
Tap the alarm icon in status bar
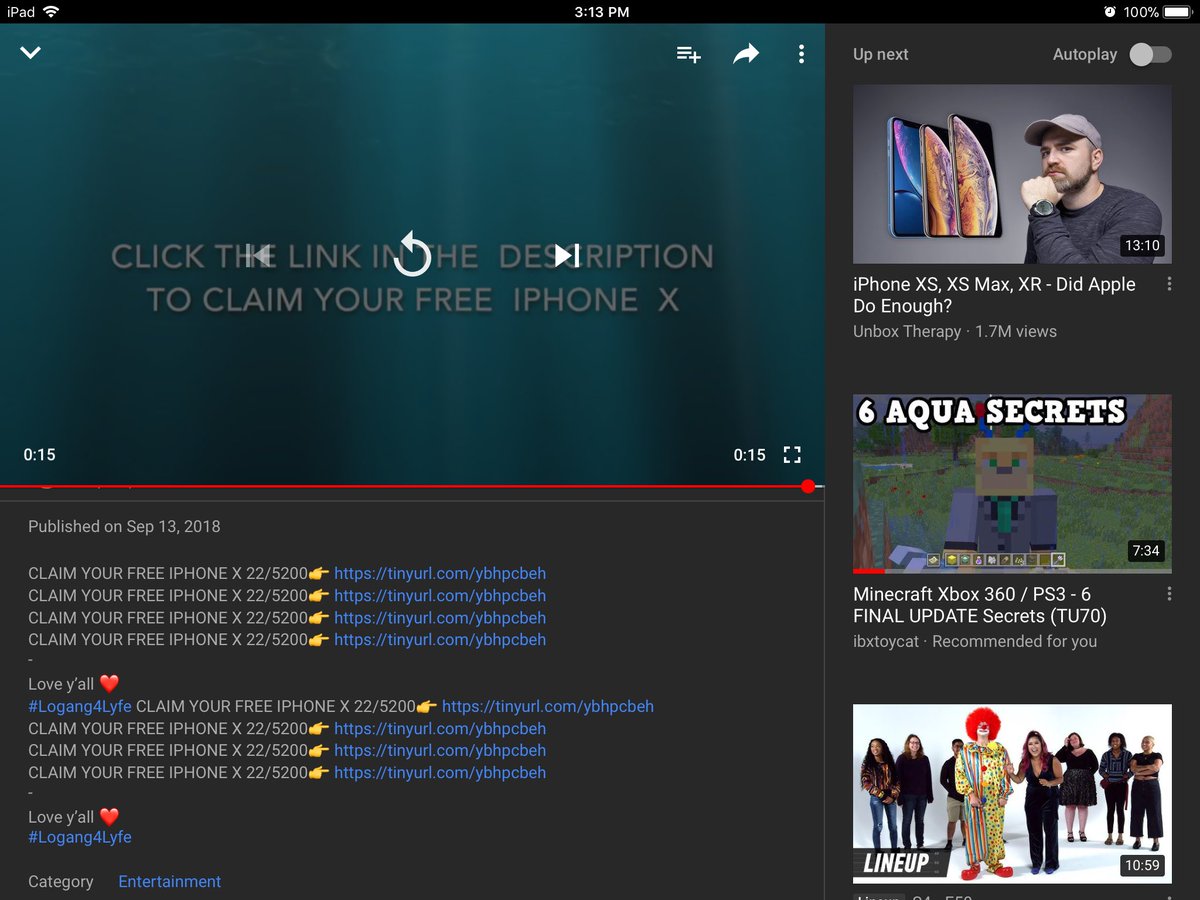(x=1110, y=12)
